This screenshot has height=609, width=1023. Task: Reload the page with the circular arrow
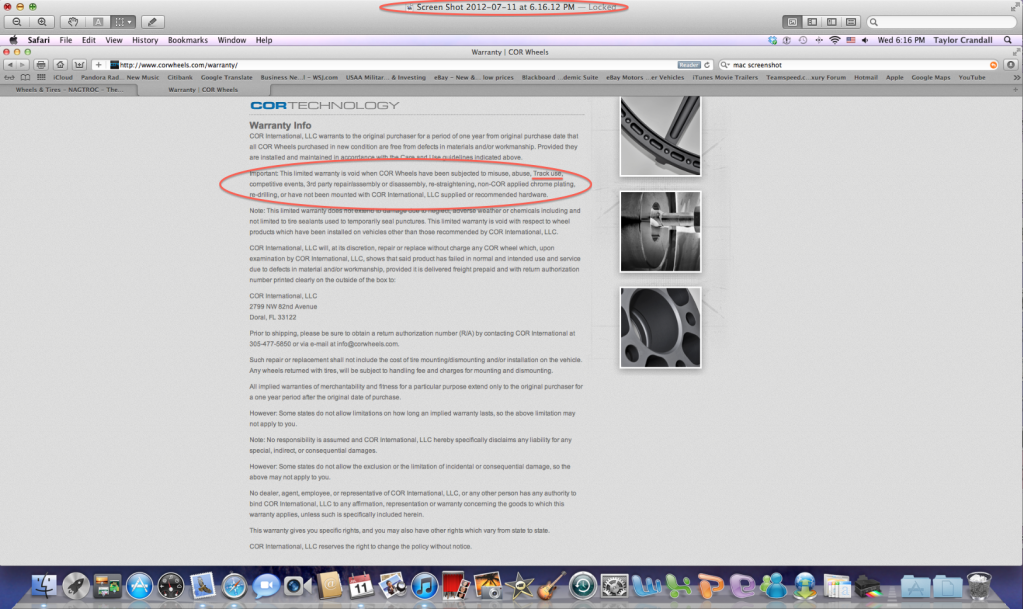[x=707, y=65]
